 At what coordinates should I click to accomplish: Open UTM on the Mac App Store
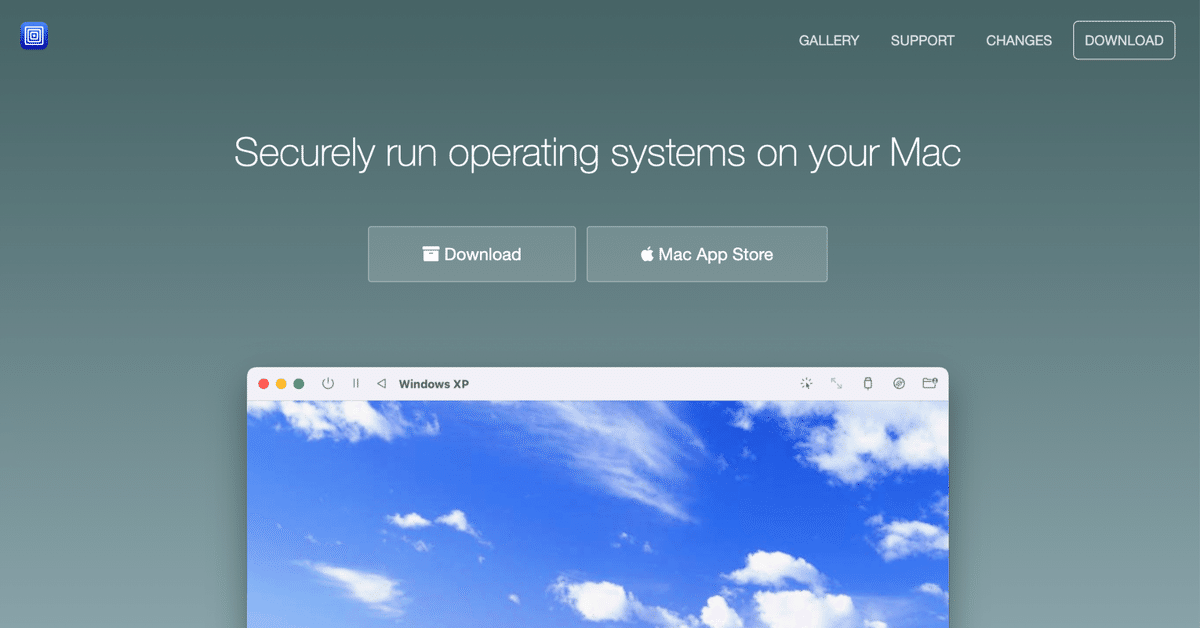pyautogui.click(x=707, y=254)
